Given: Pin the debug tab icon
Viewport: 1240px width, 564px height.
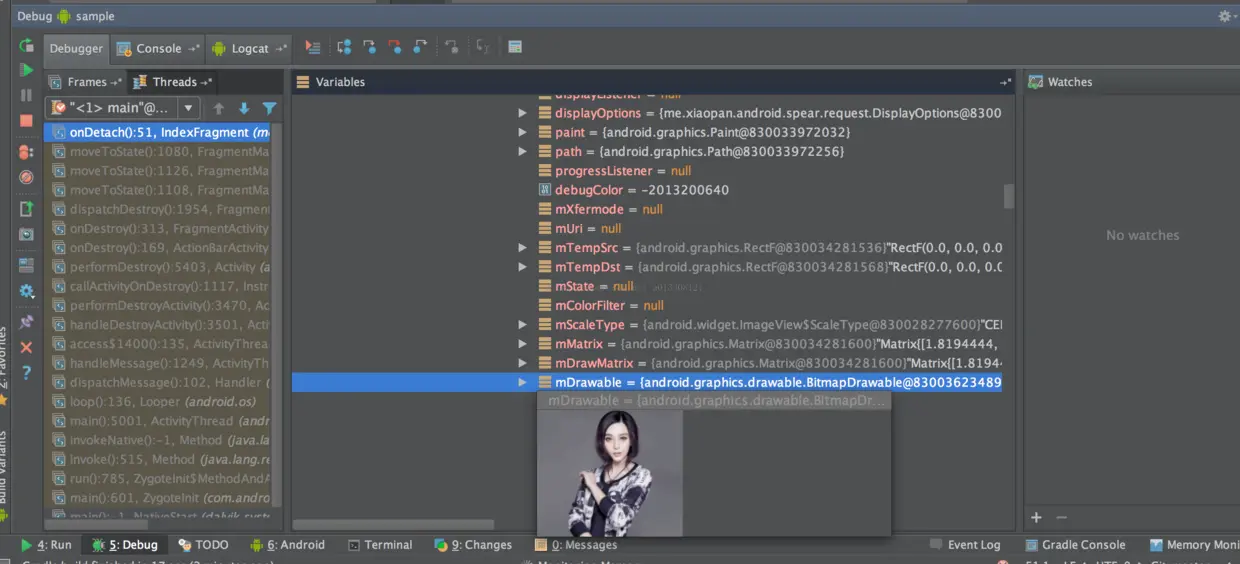Looking at the screenshot, I should [x=26, y=322].
